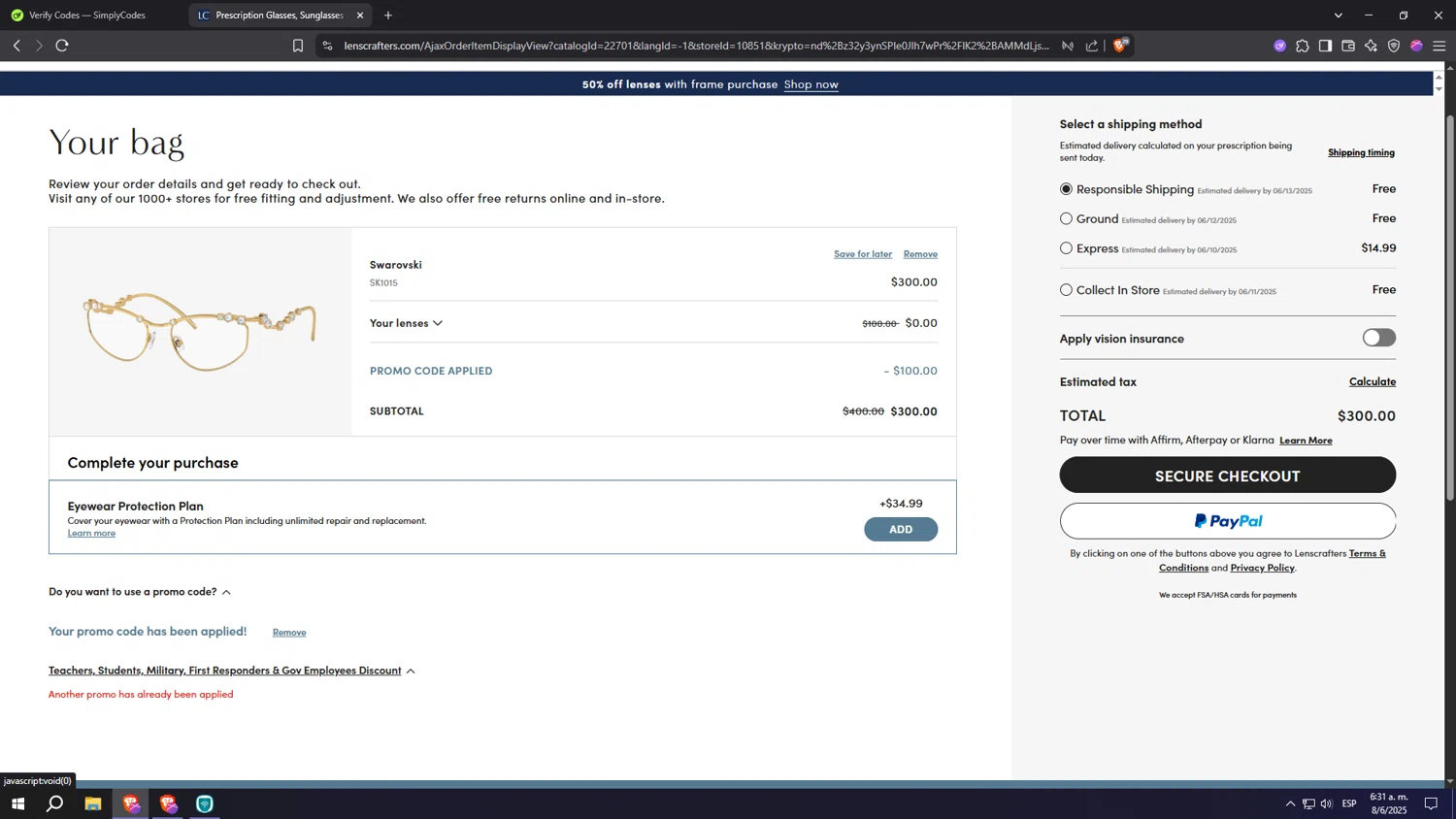This screenshot has height=819, width=1456.
Task: Open Brave Shields lion icon
Action: tap(1120, 46)
